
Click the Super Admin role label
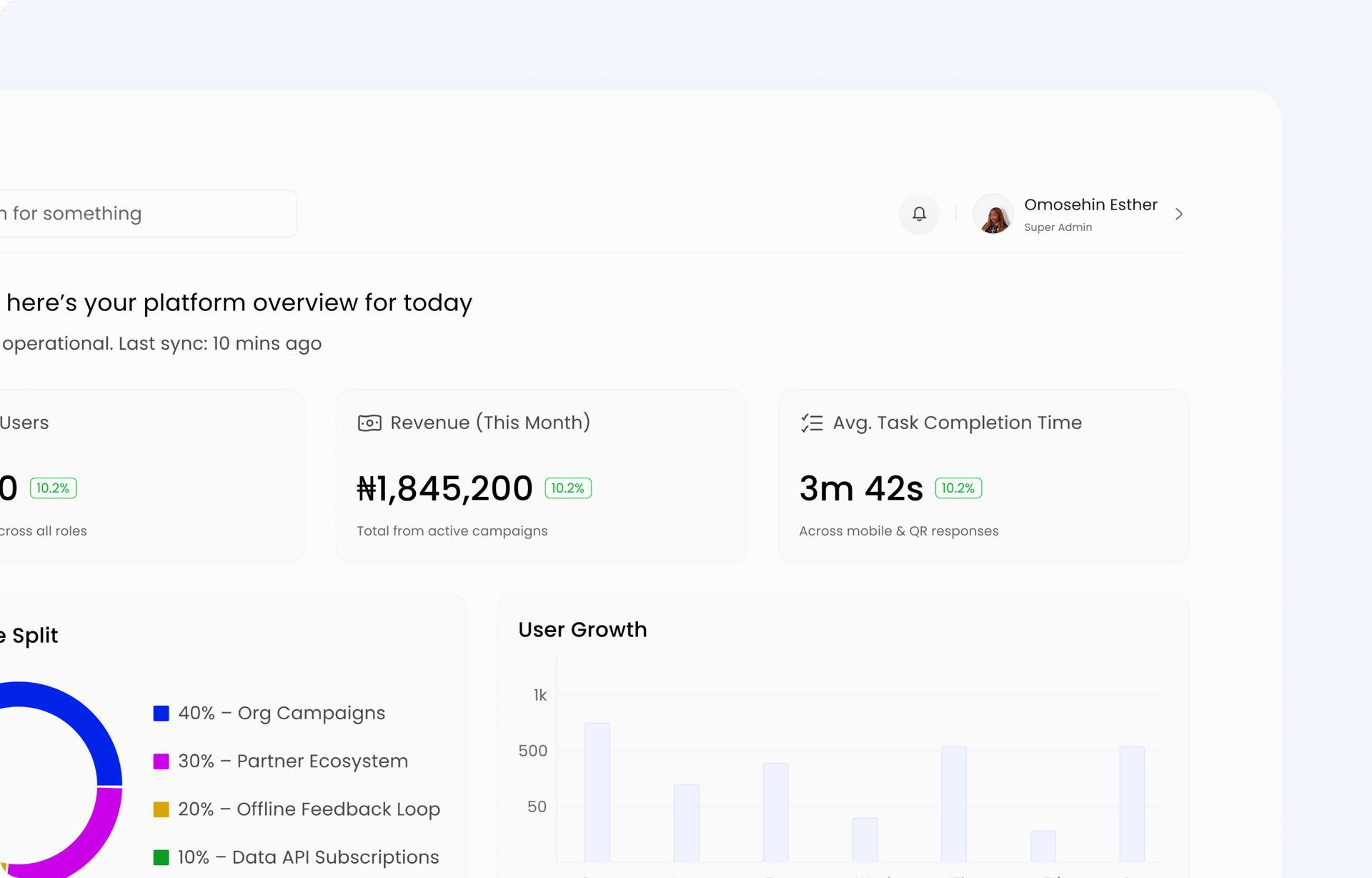(1058, 227)
